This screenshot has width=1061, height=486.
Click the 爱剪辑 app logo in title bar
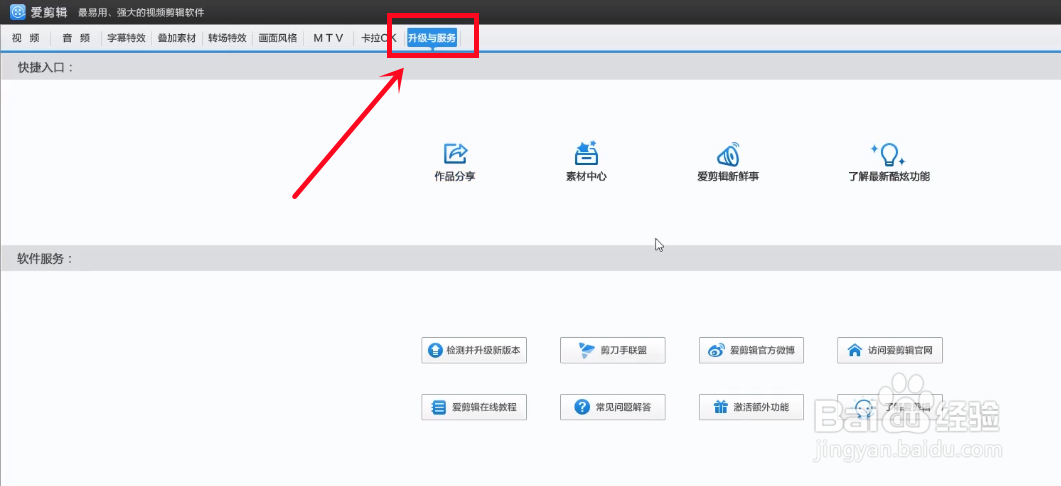tap(18, 12)
